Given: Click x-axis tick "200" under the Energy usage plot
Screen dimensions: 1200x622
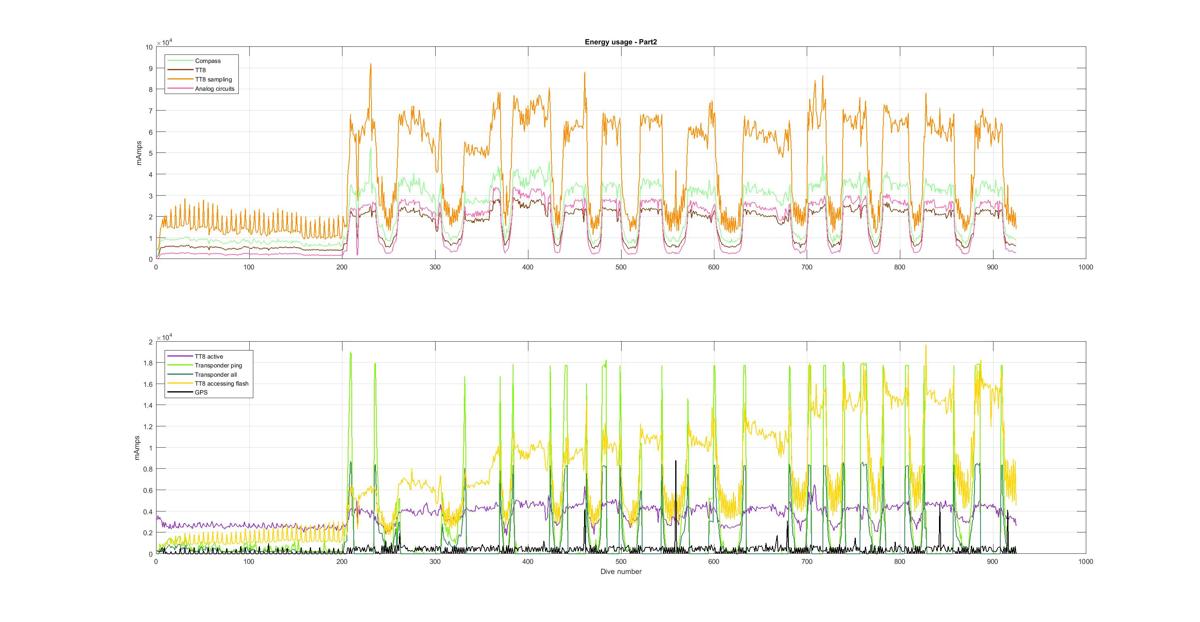Looking at the screenshot, I should [x=342, y=267].
